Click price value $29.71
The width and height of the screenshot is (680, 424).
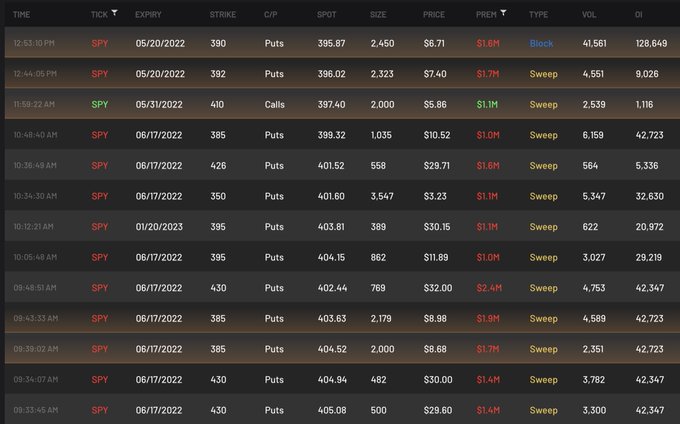pos(437,166)
